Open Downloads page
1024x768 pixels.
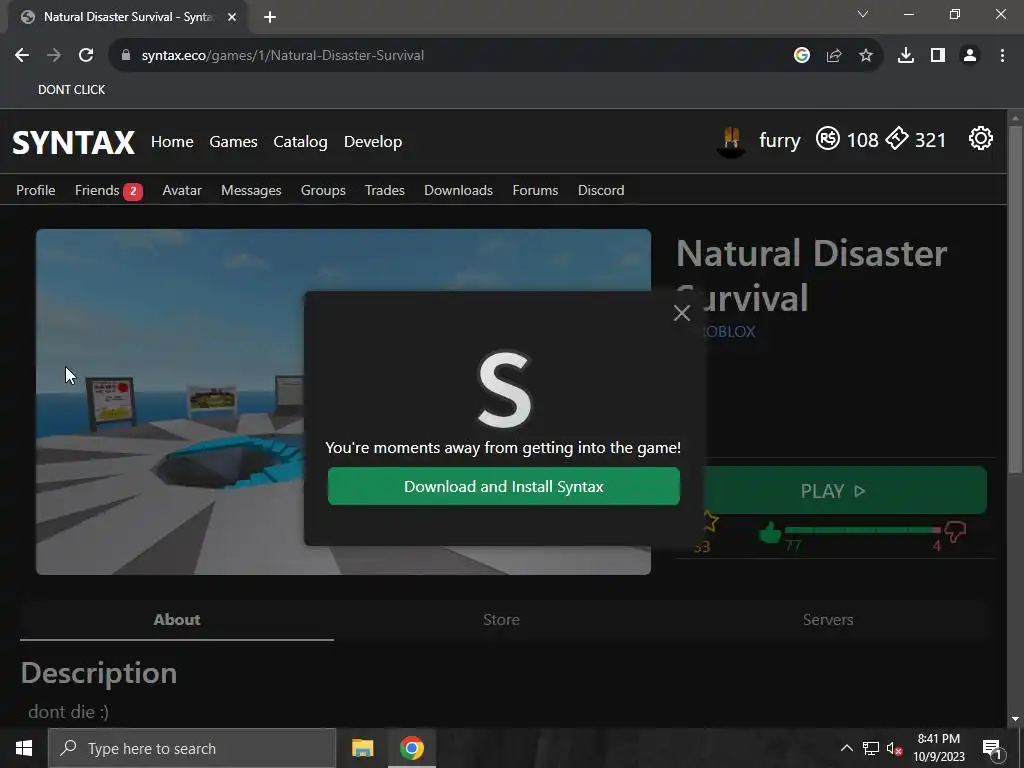(x=458, y=190)
